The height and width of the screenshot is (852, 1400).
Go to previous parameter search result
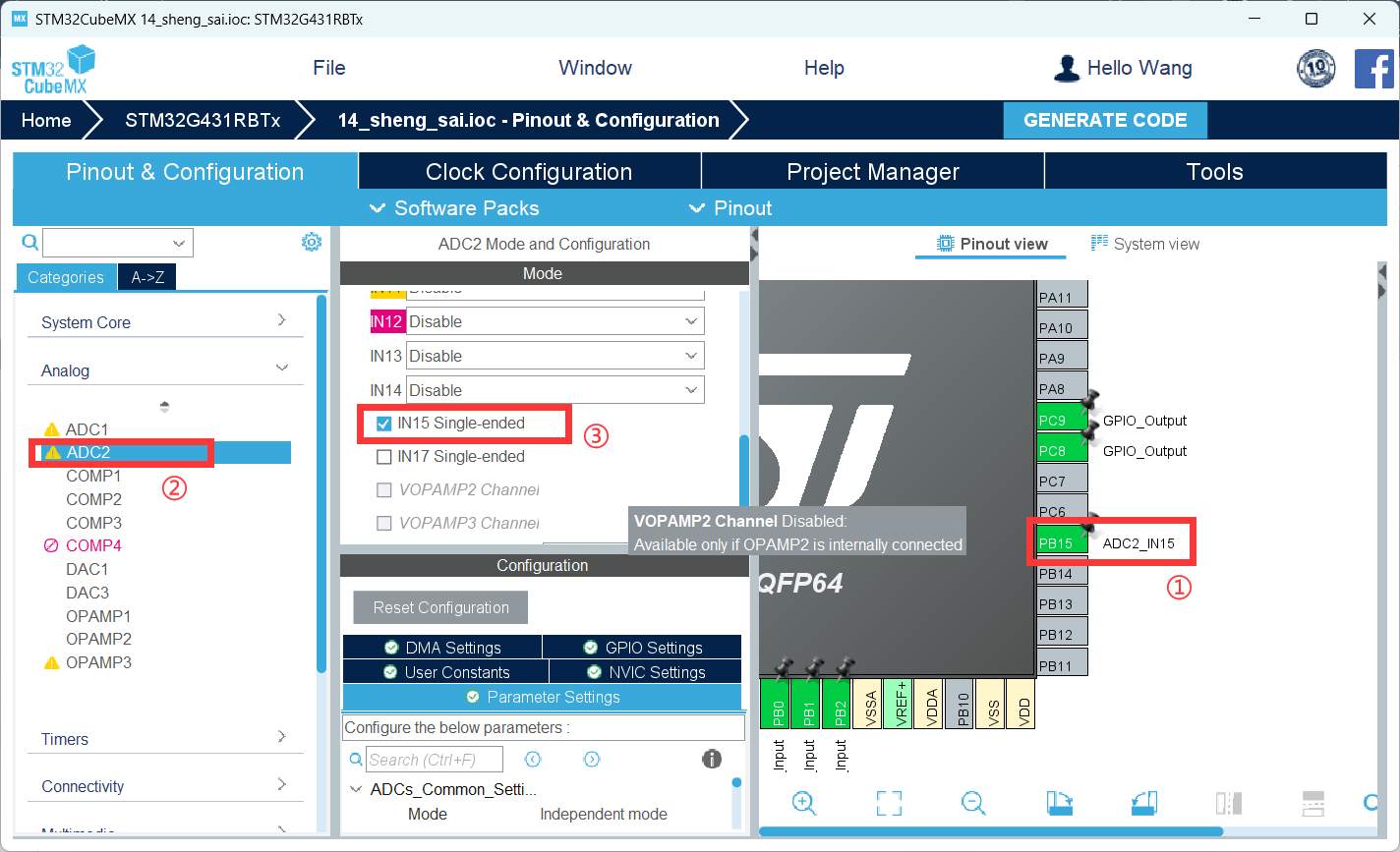coord(533,759)
